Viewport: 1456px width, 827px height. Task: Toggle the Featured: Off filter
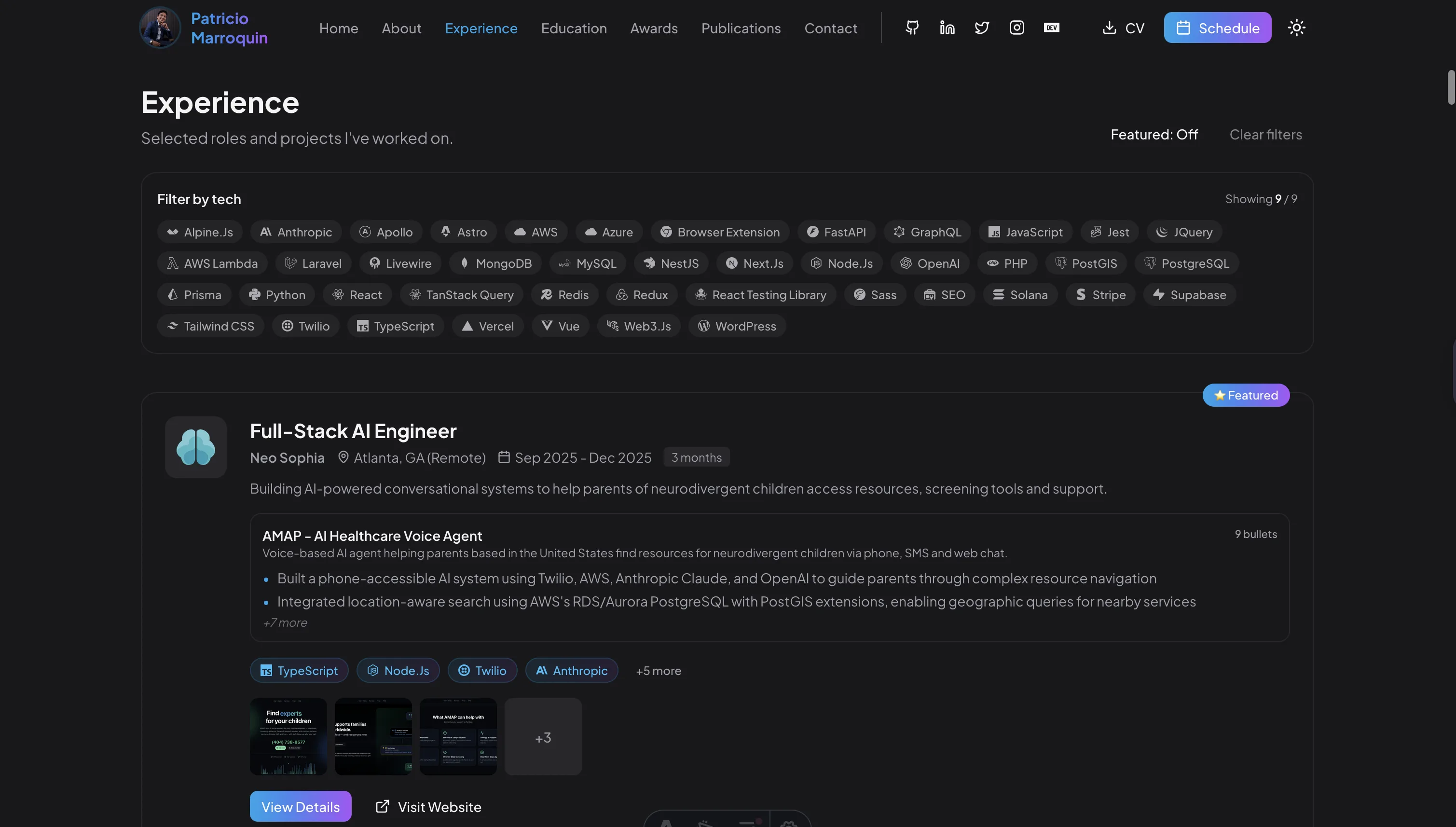tap(1154, 135)
